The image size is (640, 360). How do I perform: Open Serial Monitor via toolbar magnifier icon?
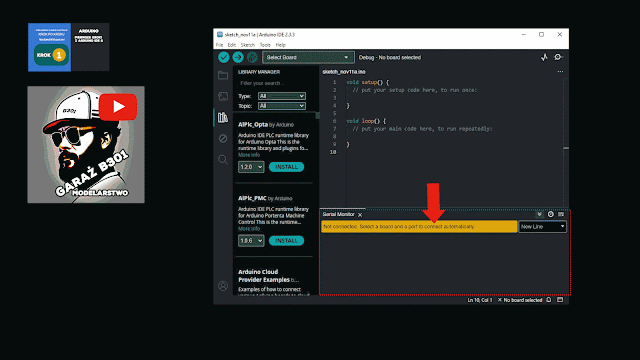[558, 58]
